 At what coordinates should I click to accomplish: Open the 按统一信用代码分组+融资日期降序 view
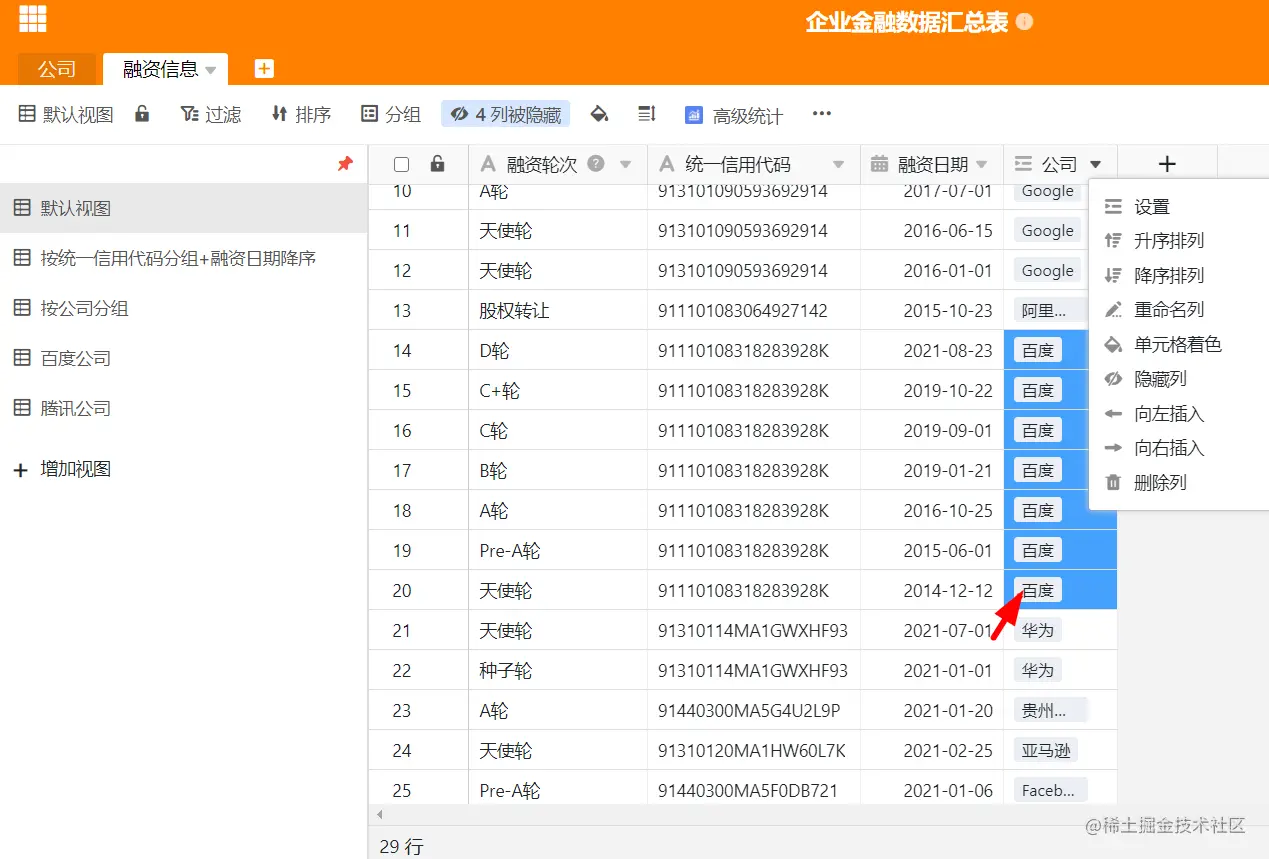(184, 258)
